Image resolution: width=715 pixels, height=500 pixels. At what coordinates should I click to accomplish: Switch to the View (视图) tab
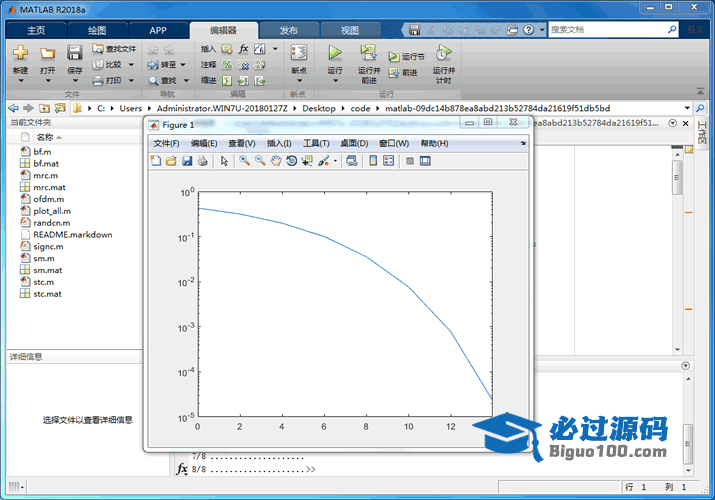pyautogui.click(x=350, y=31)
